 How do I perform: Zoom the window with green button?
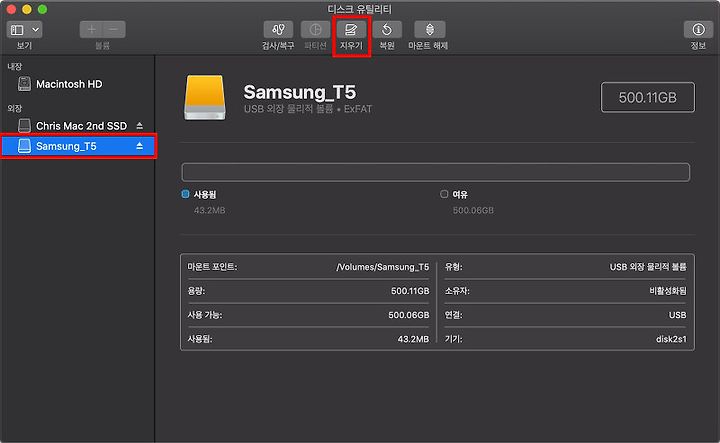tap(42, 9)
